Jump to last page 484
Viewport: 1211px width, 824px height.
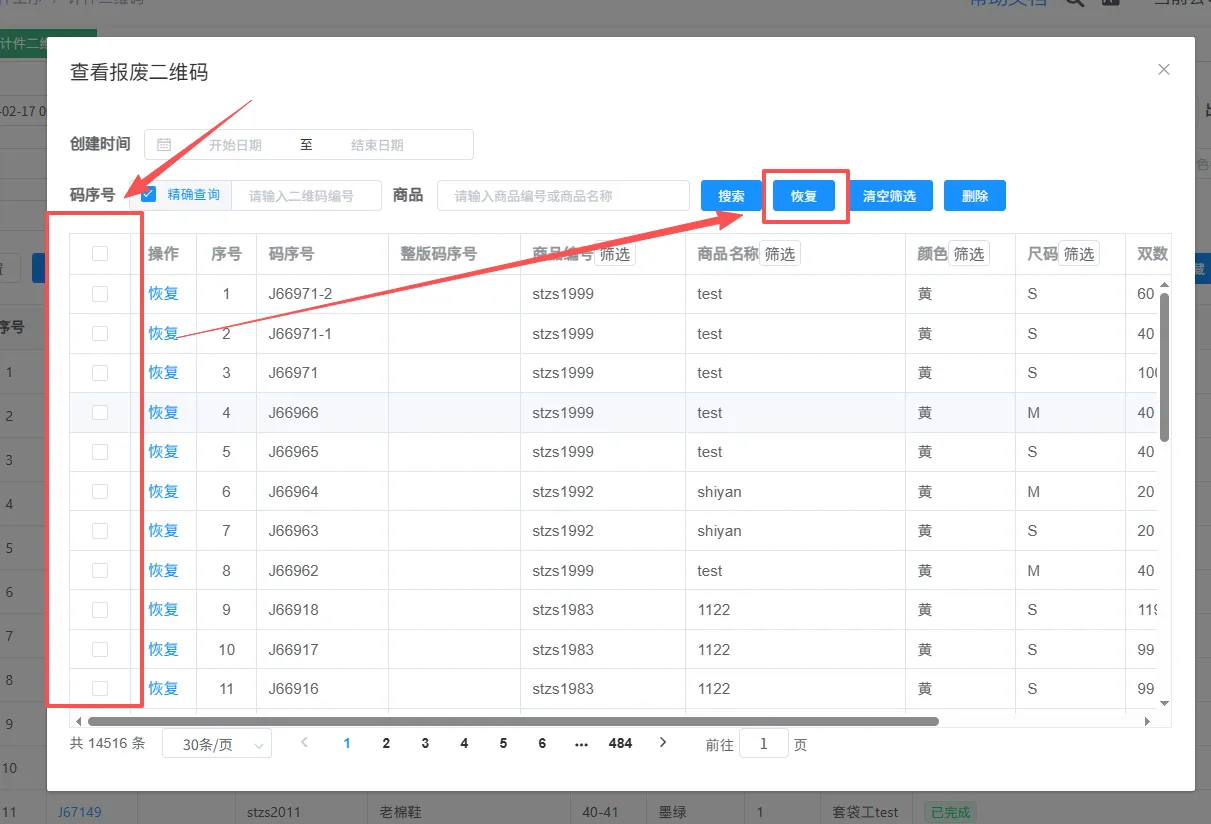coord(620,744)
